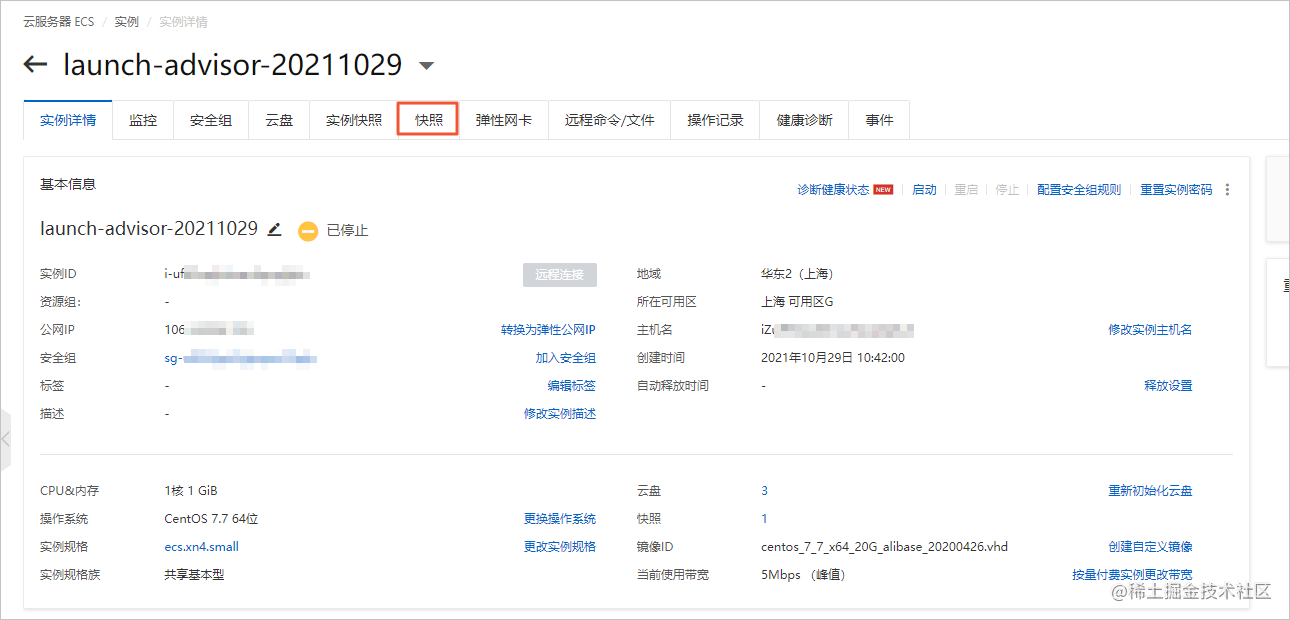The image size is (1290, 620).
Task: Click 诊断健康状态 link
Action: click(833, 190)
